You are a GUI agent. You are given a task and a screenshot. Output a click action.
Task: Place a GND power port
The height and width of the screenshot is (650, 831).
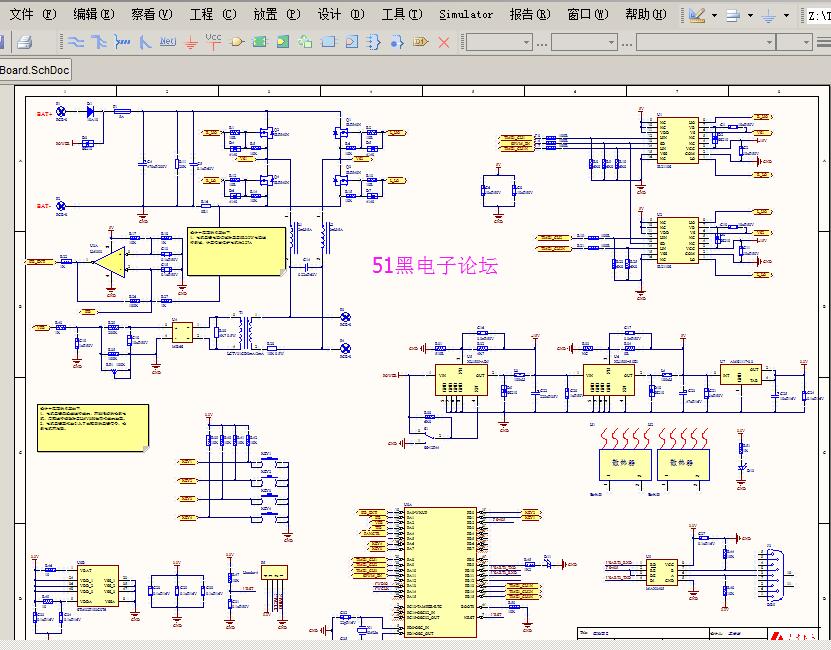point(191,43)
